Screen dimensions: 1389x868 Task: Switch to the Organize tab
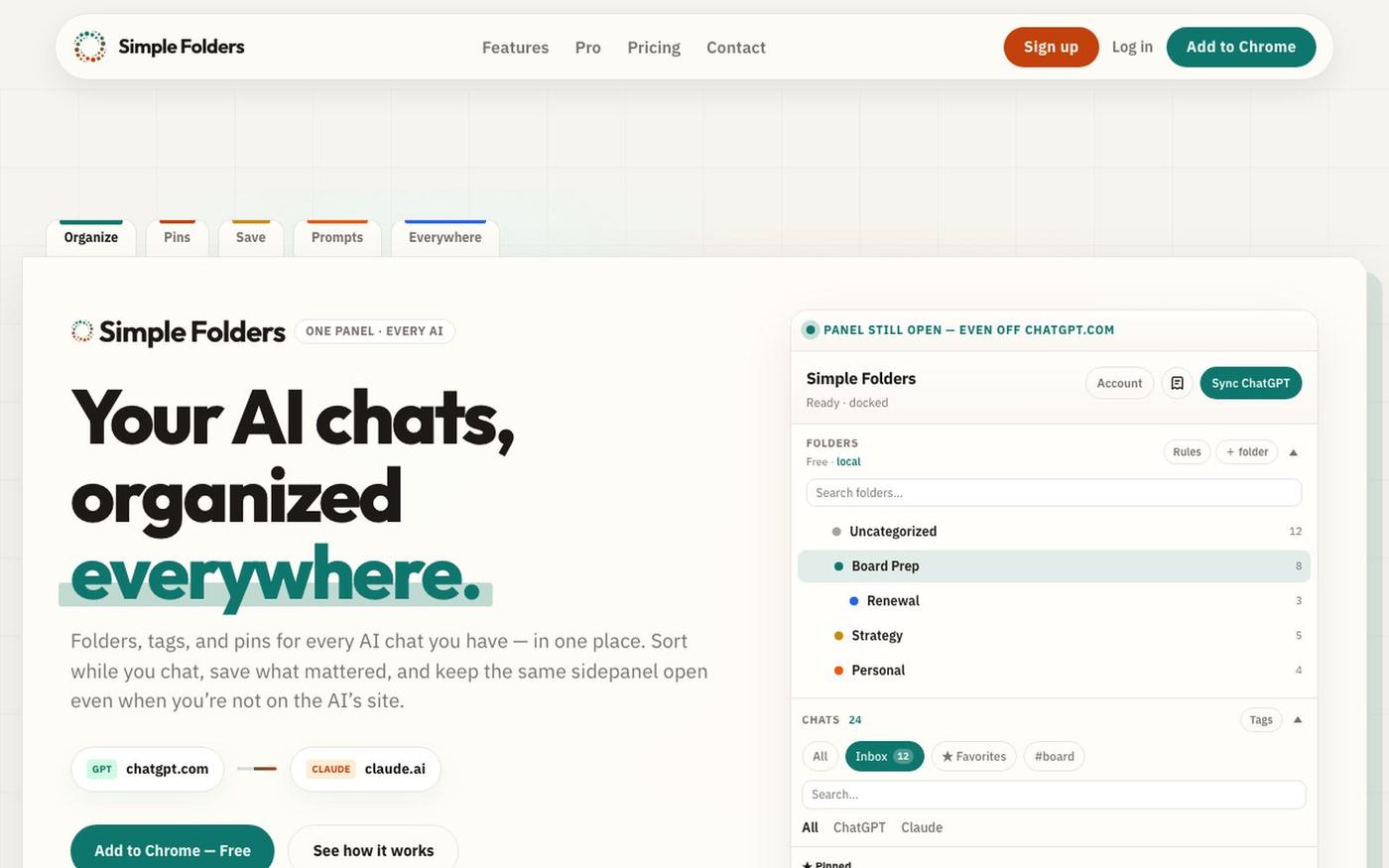pos(91,238)
